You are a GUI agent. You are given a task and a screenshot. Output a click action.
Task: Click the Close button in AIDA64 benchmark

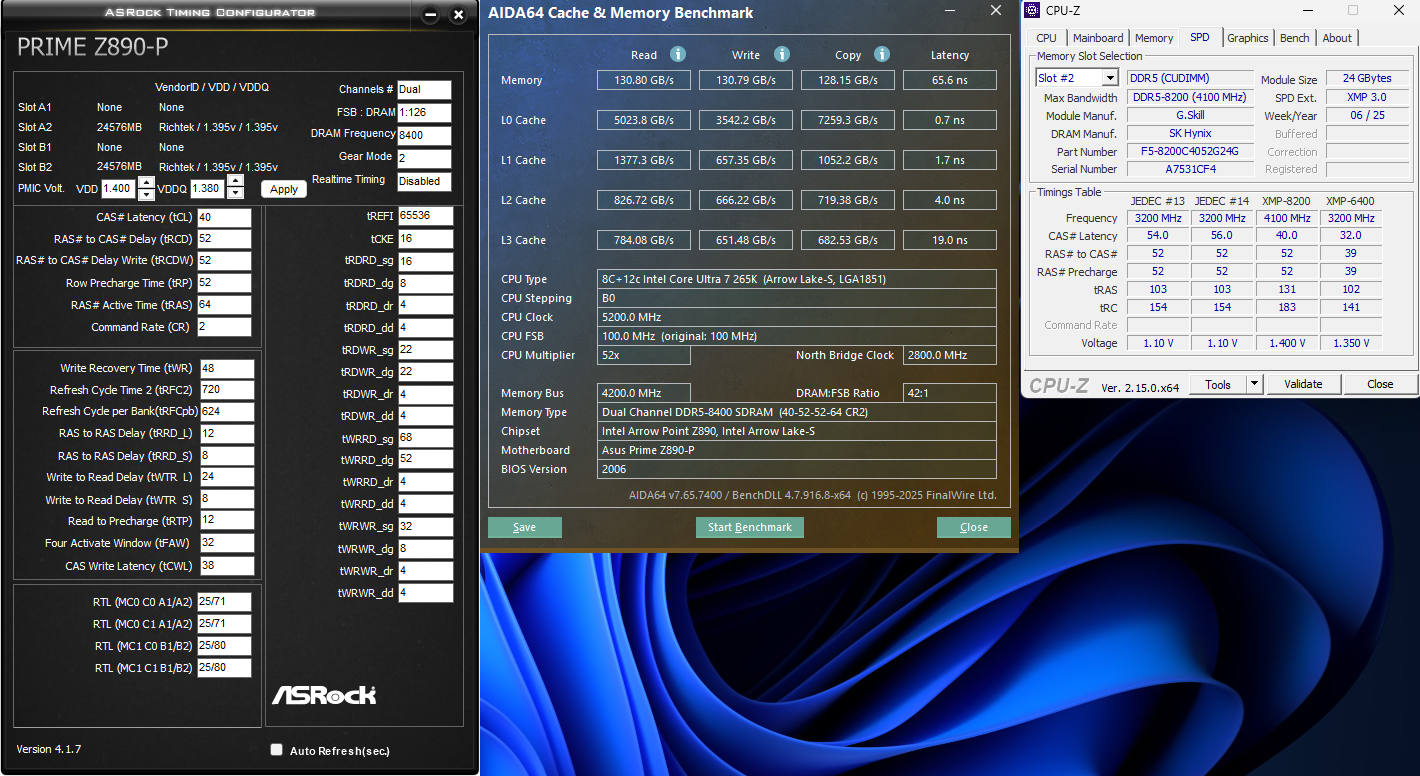coord(974,527)
